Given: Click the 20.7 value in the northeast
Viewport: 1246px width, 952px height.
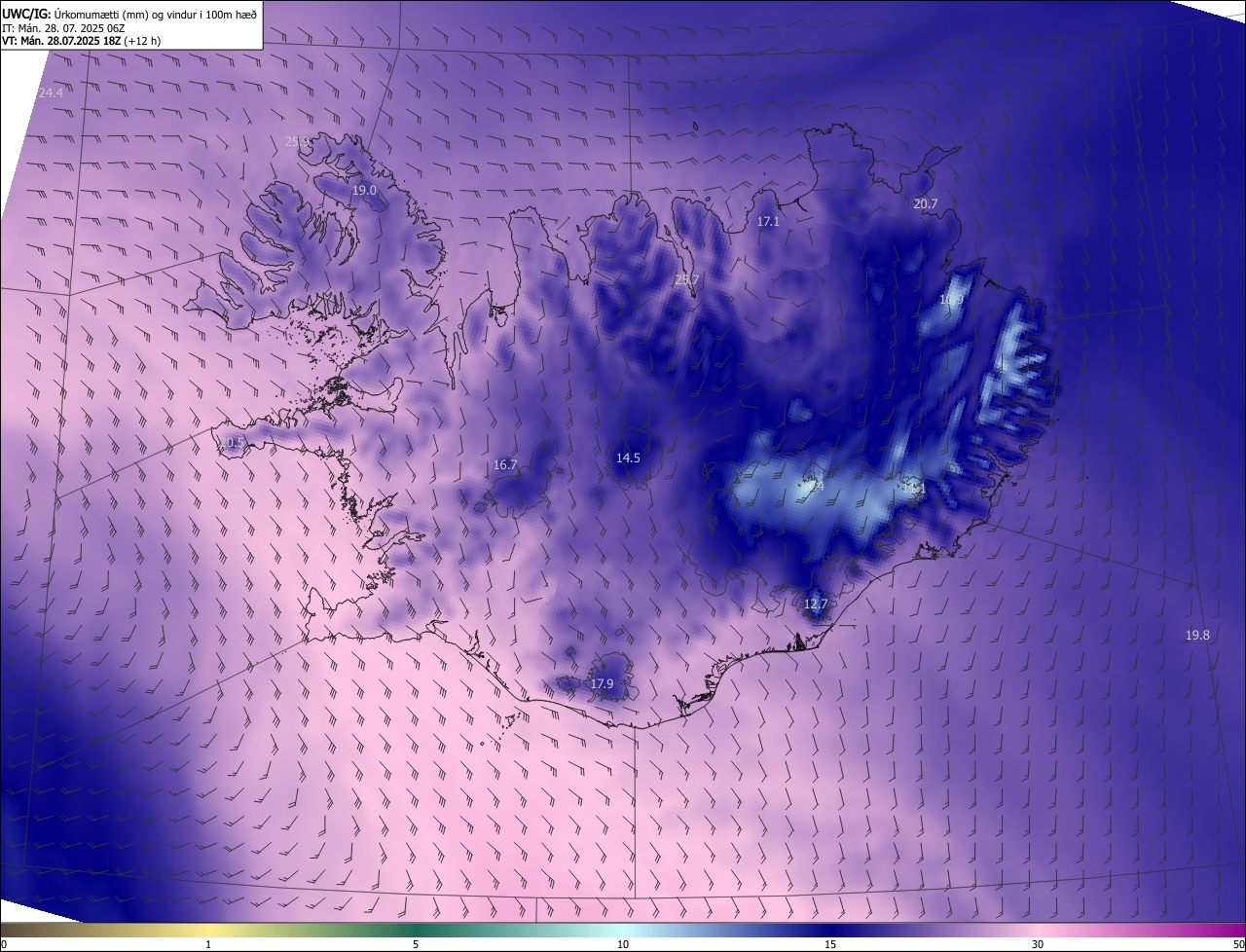Looking at the screenshot, I should [926, 204].
